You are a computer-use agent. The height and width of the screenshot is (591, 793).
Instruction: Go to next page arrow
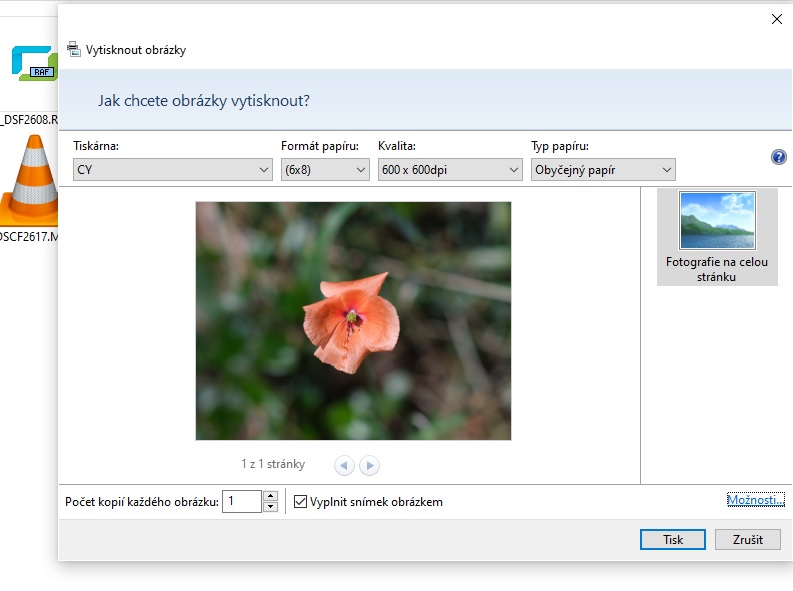(370, 465)
